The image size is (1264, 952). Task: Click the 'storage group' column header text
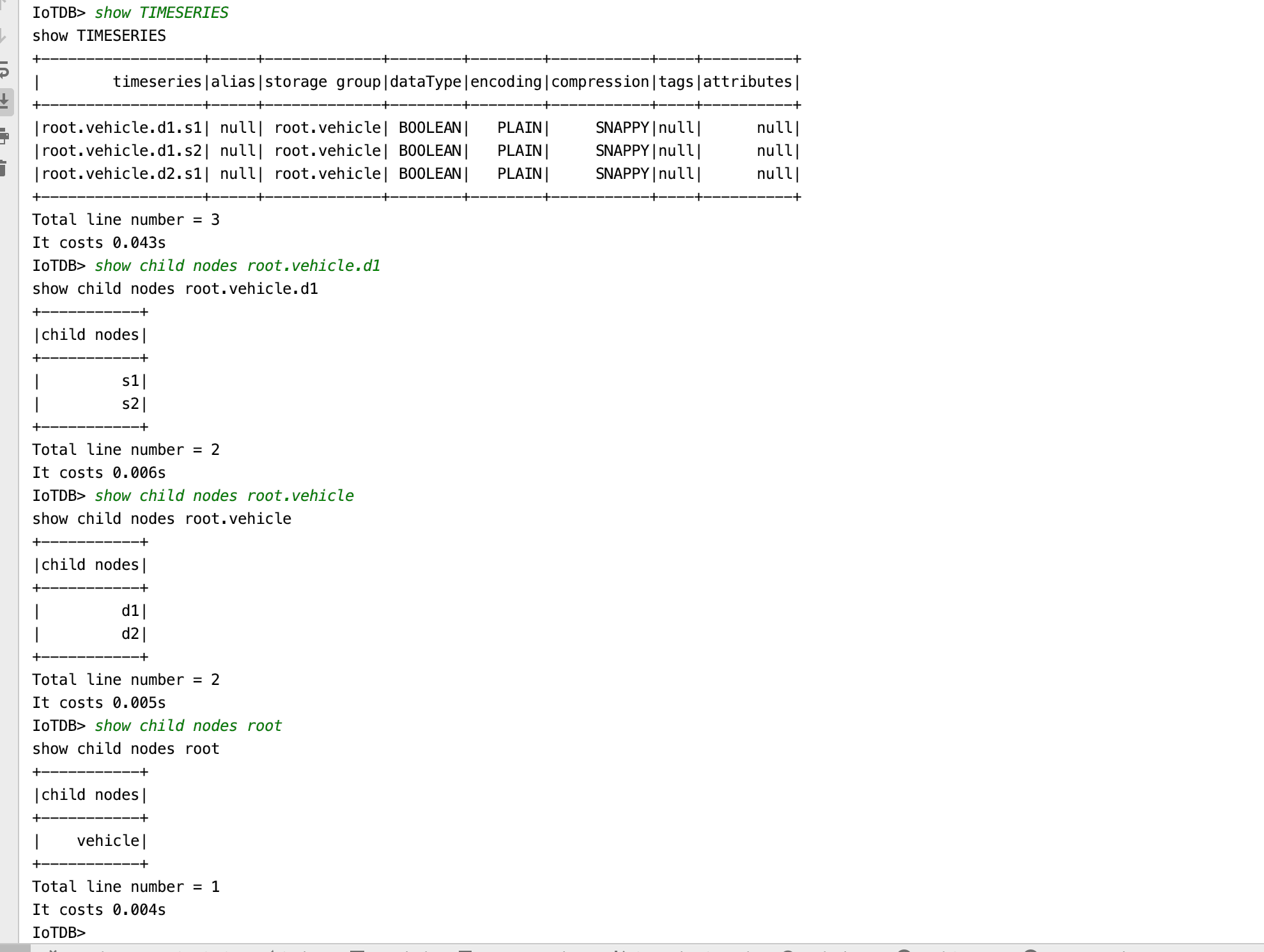point(323,82)
